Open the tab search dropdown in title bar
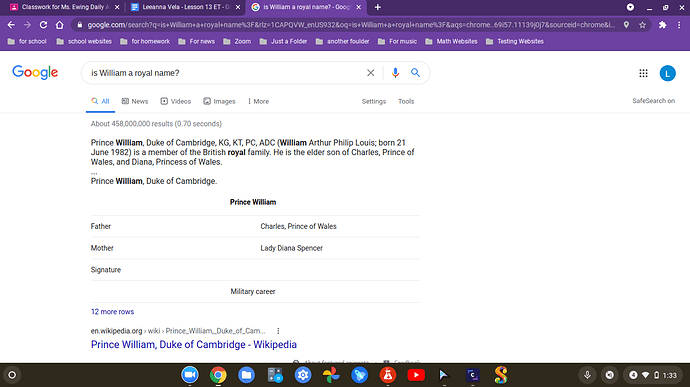The image size is (690, 387). [630, 7]
